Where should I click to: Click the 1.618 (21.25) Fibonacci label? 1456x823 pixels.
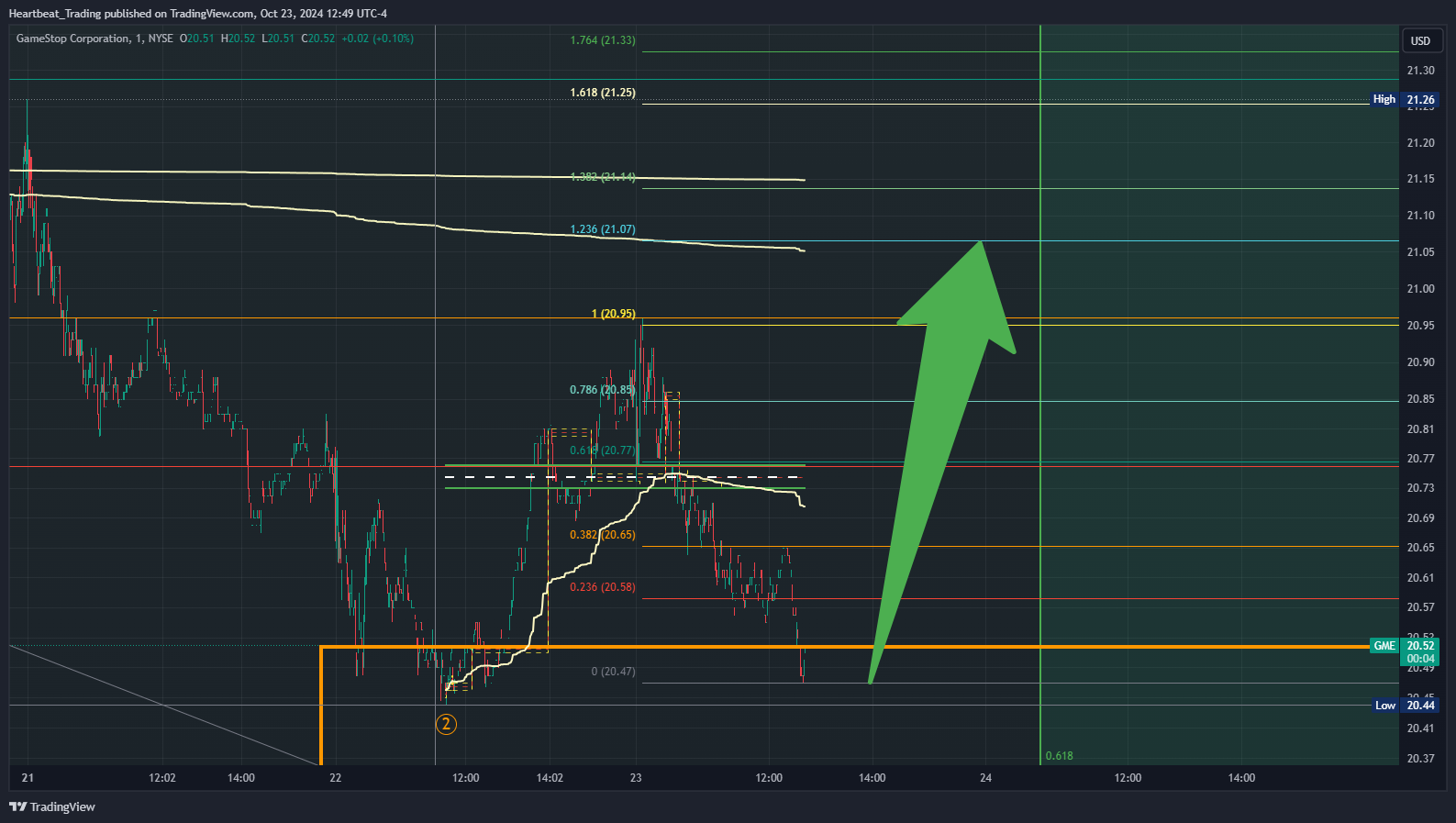603,93
